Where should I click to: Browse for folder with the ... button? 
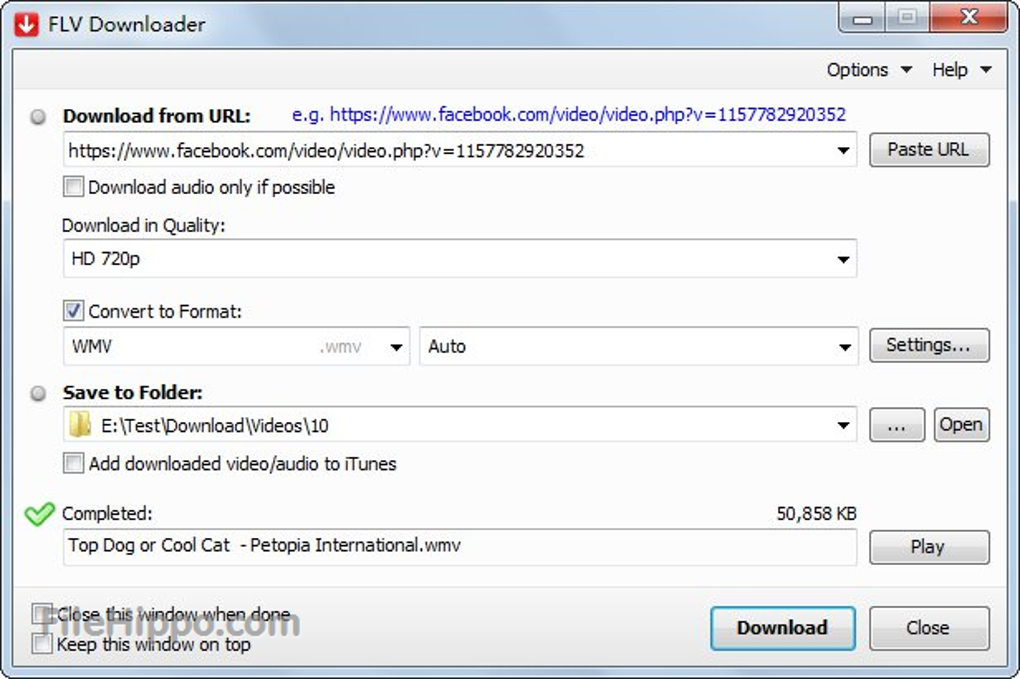tap(896, 425)
